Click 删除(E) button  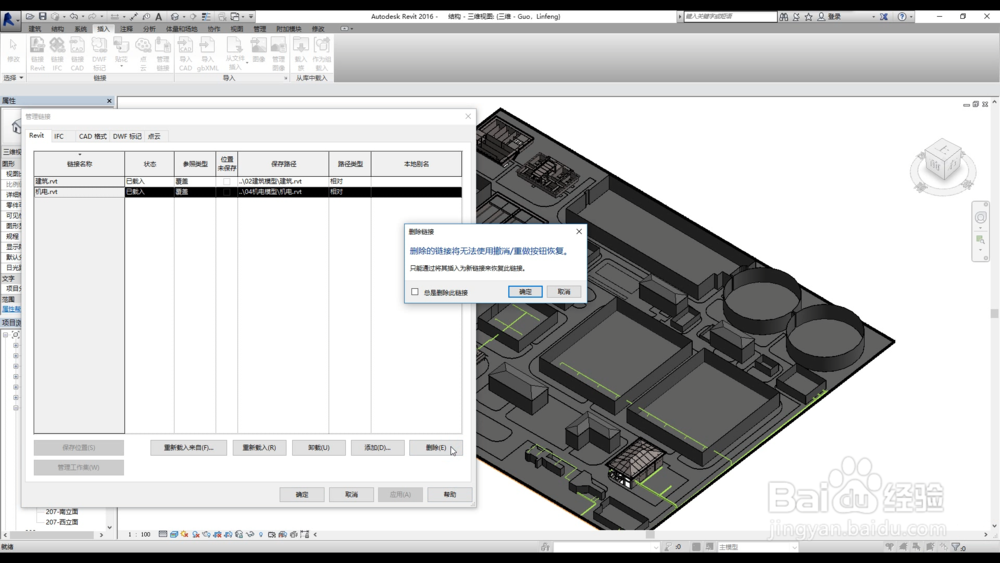point(436,448)
